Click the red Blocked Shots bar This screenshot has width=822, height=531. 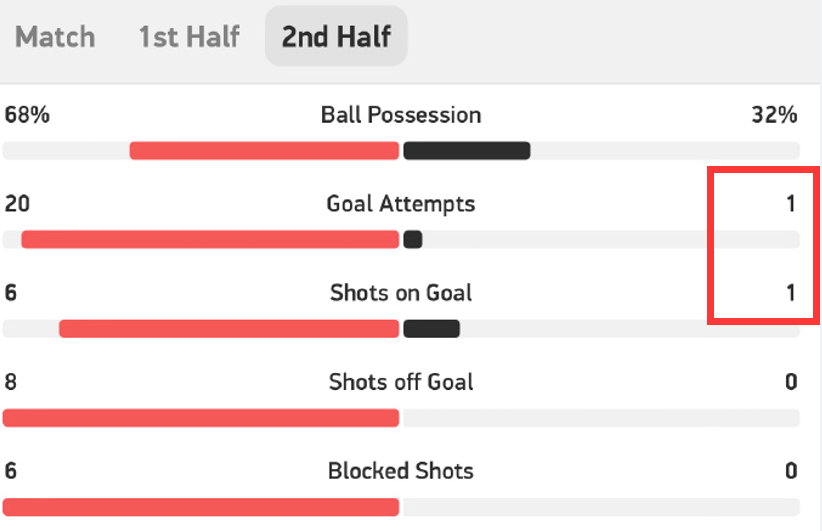pyautogui.click(x=200, y=507)
